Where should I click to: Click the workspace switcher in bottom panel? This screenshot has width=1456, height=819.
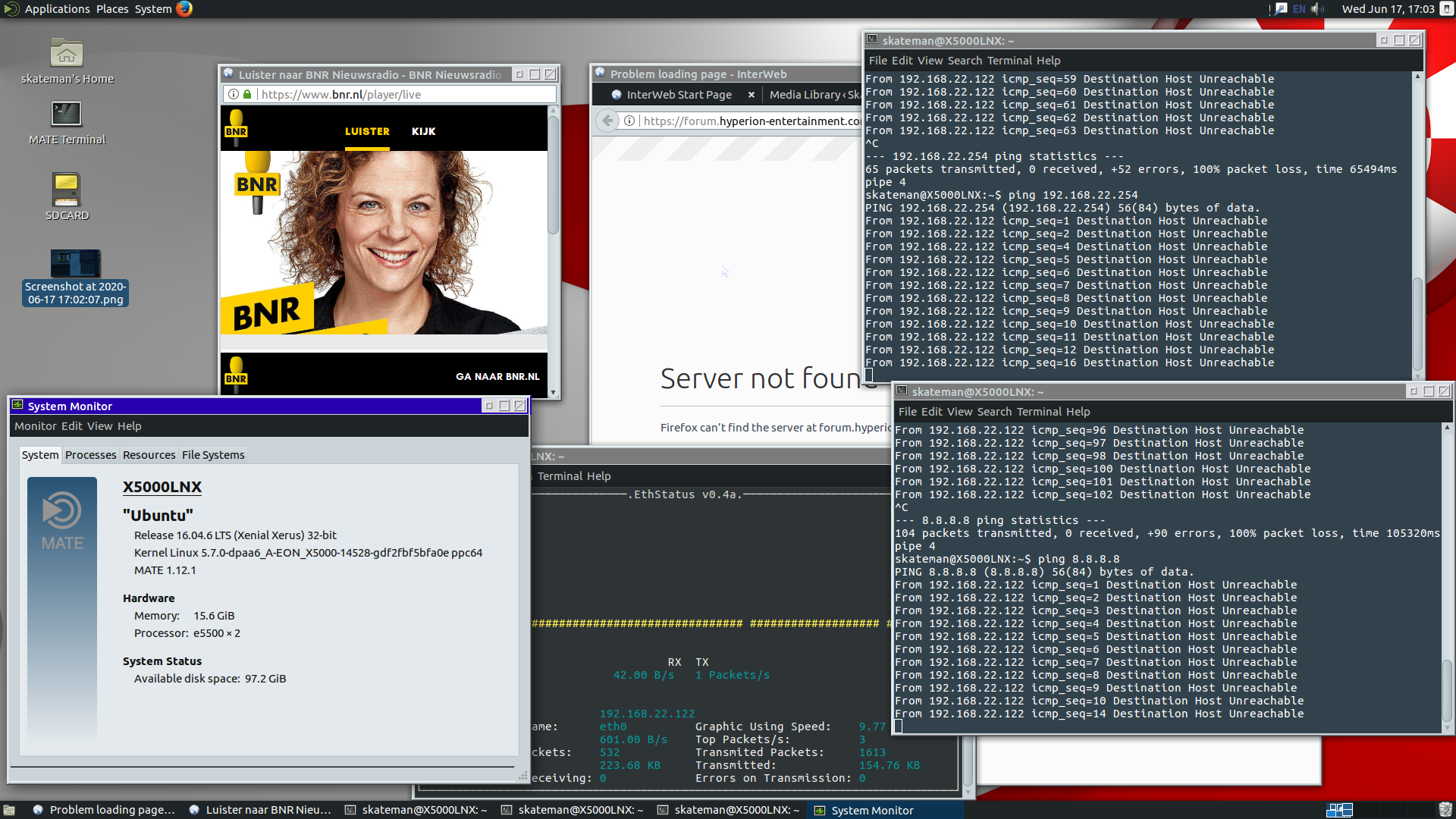coord(1339,810)
